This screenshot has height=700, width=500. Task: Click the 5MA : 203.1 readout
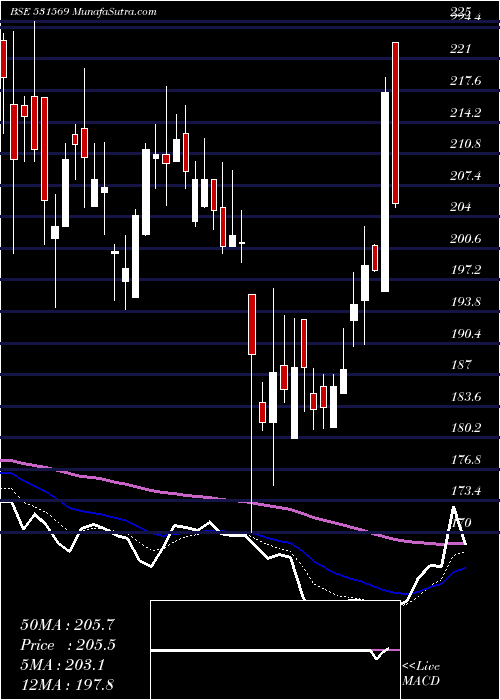tap(62, 665)
